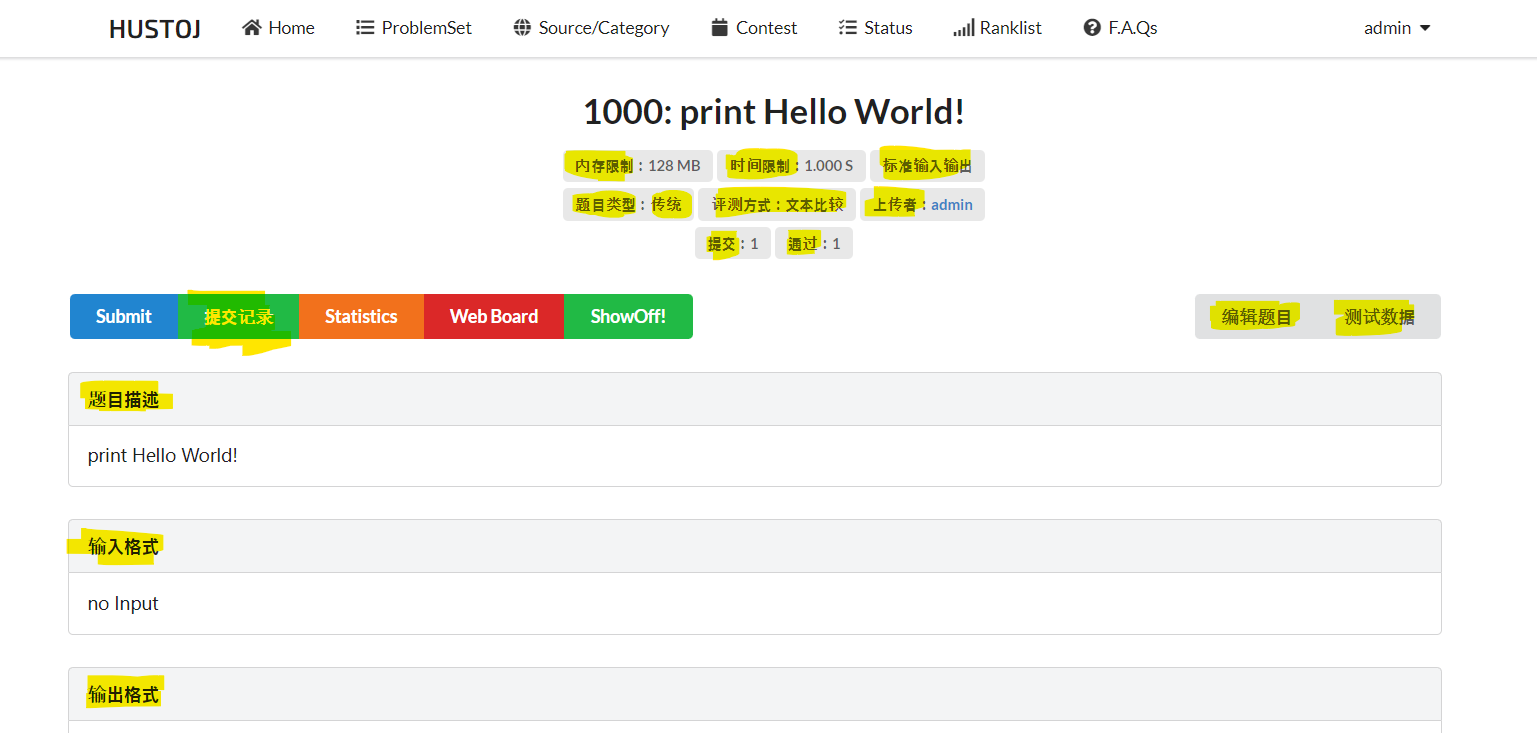Click the admin uploader link
Screen dimensions: 1537x733
[x=951, y=204]
